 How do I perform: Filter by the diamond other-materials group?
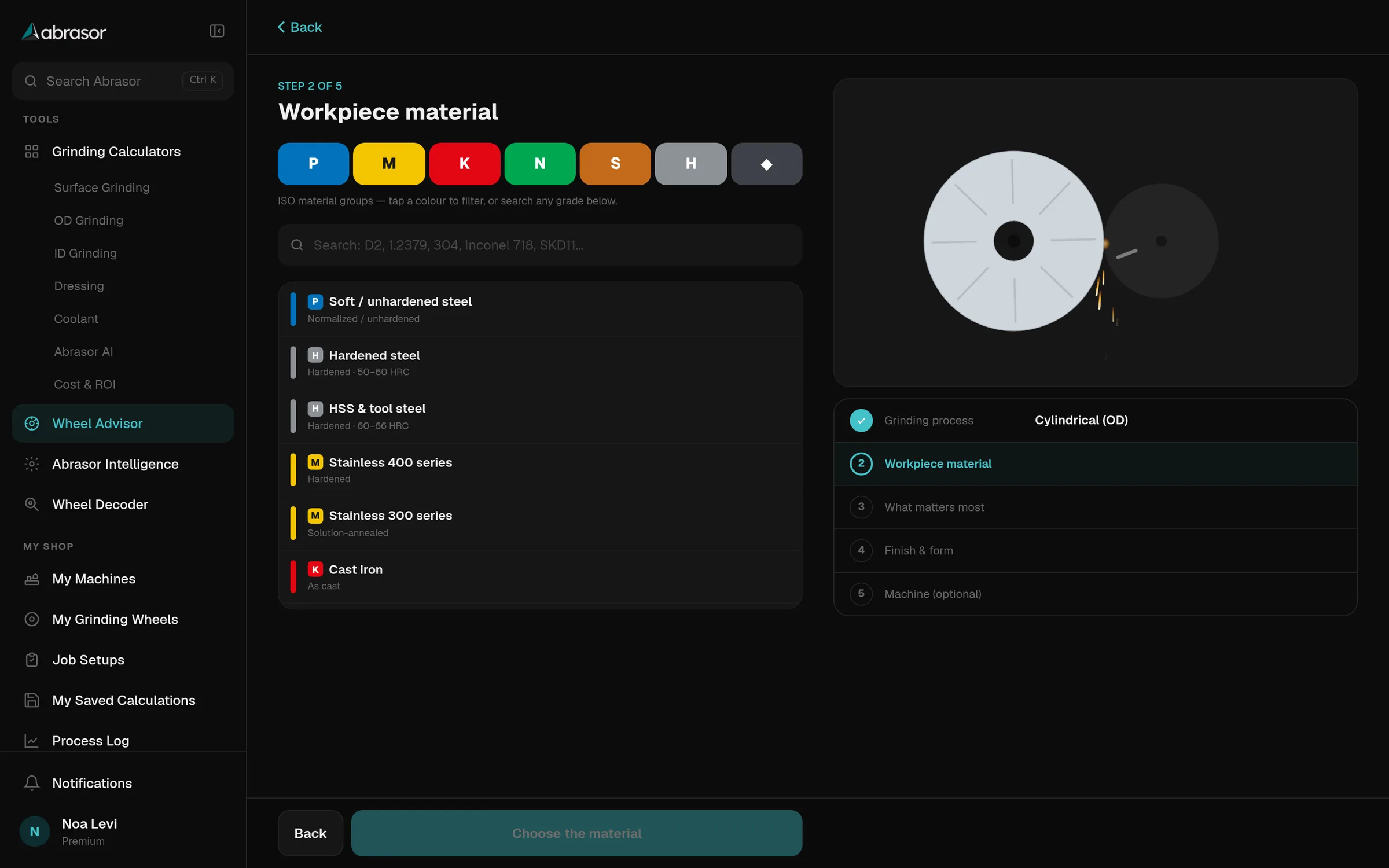click(x=767, y=164)
